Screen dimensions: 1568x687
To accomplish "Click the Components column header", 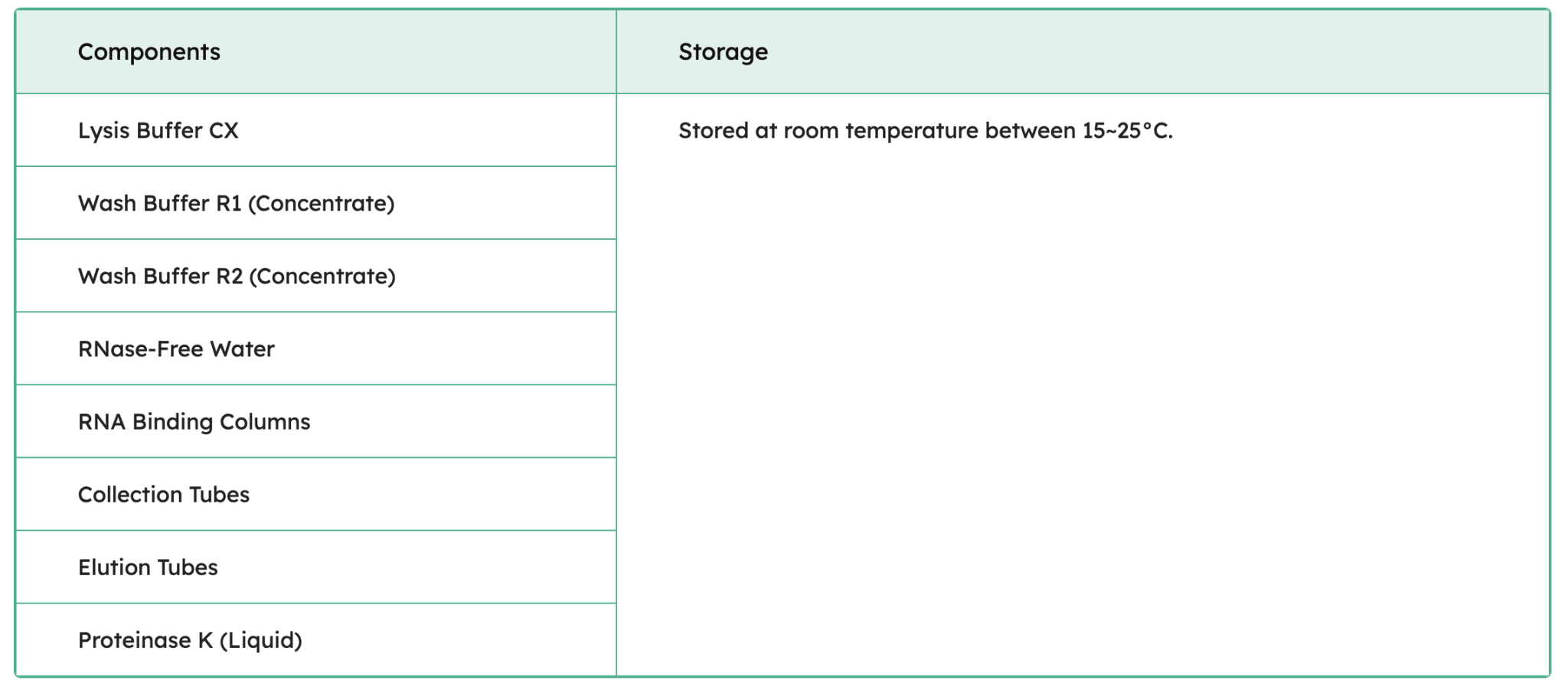I will click(x=149, y=52).
